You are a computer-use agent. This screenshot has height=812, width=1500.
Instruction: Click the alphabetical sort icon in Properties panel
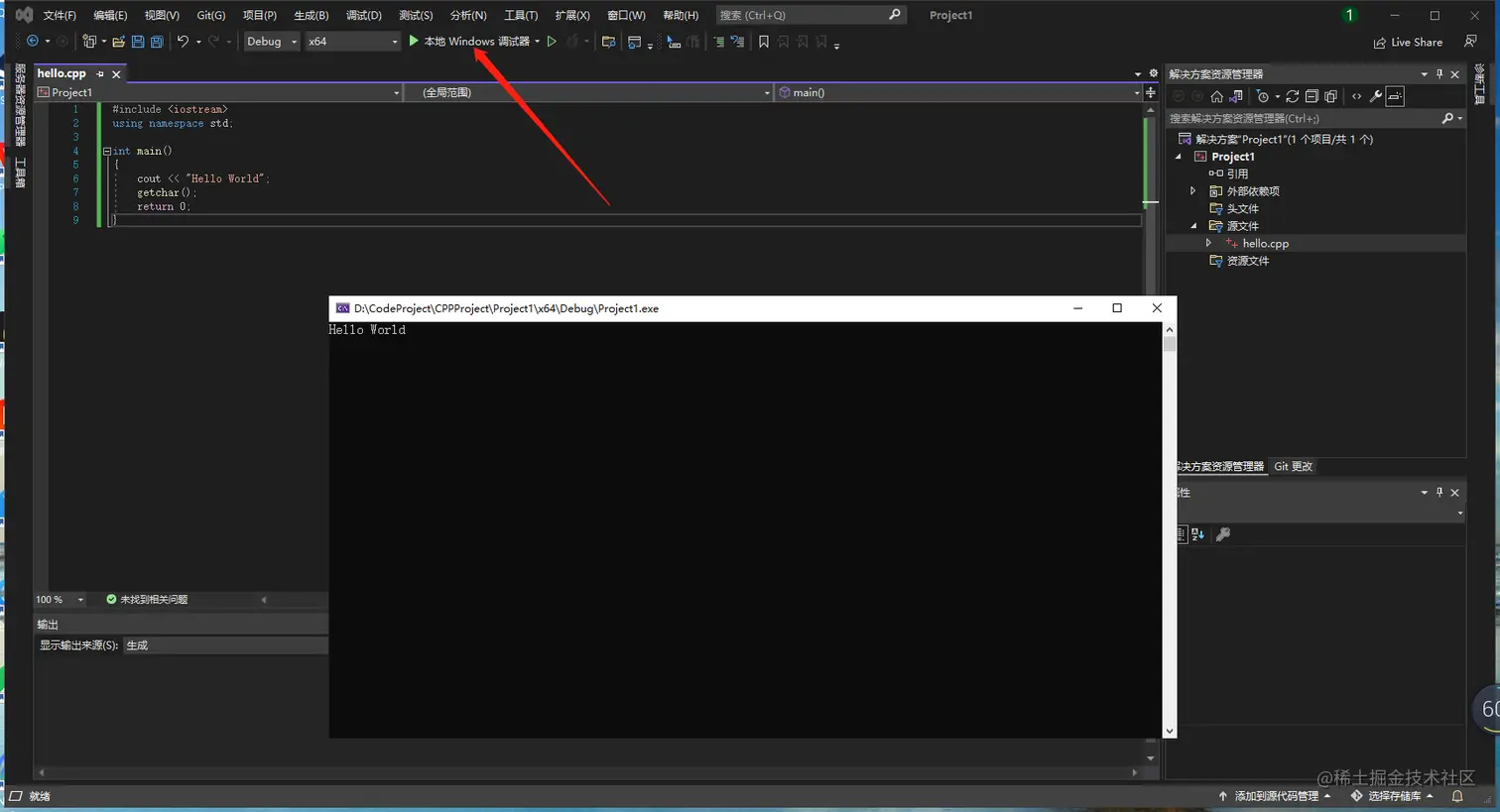[x=1198, y=534]
